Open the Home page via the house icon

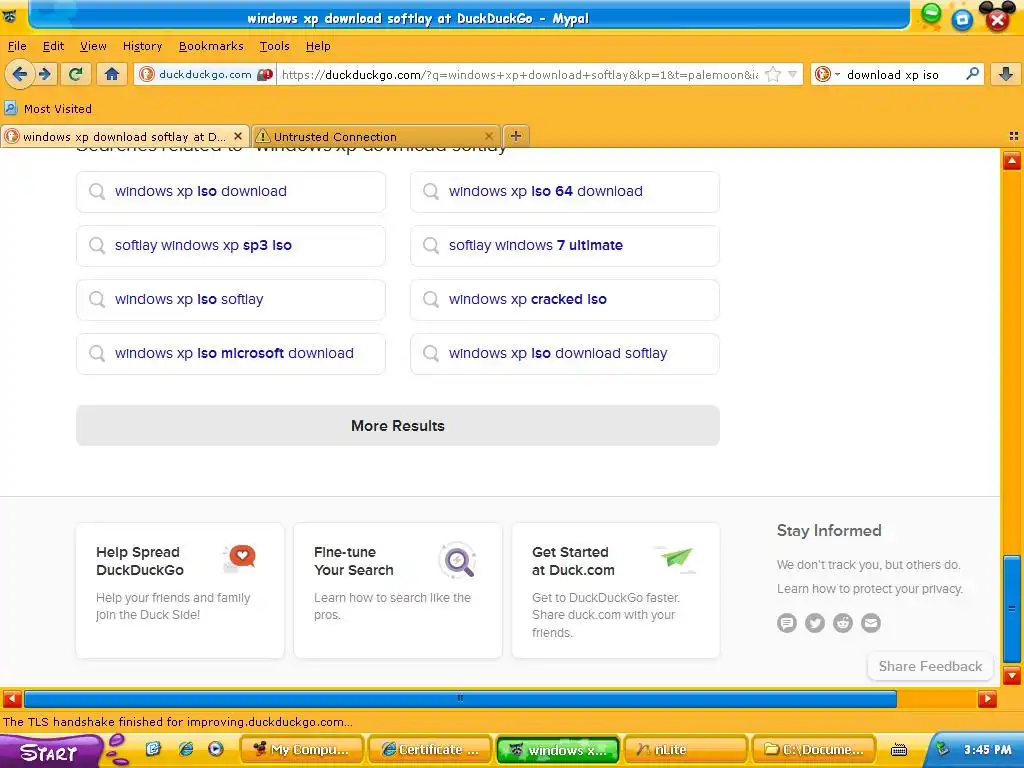click(112, 74)
